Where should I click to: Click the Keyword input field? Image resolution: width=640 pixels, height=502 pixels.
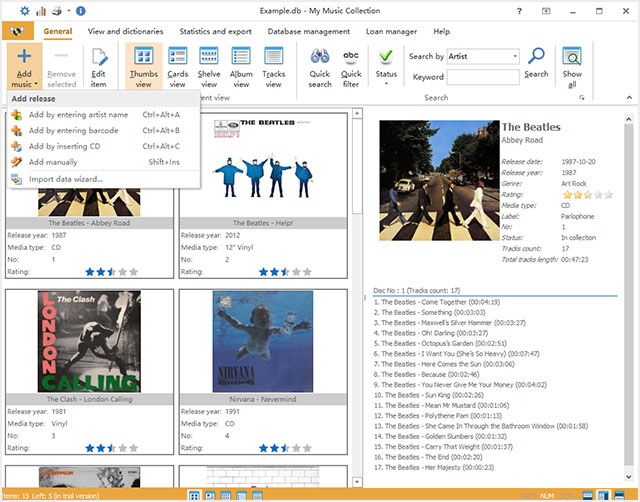pyautogui.click(x=483, y=76)
